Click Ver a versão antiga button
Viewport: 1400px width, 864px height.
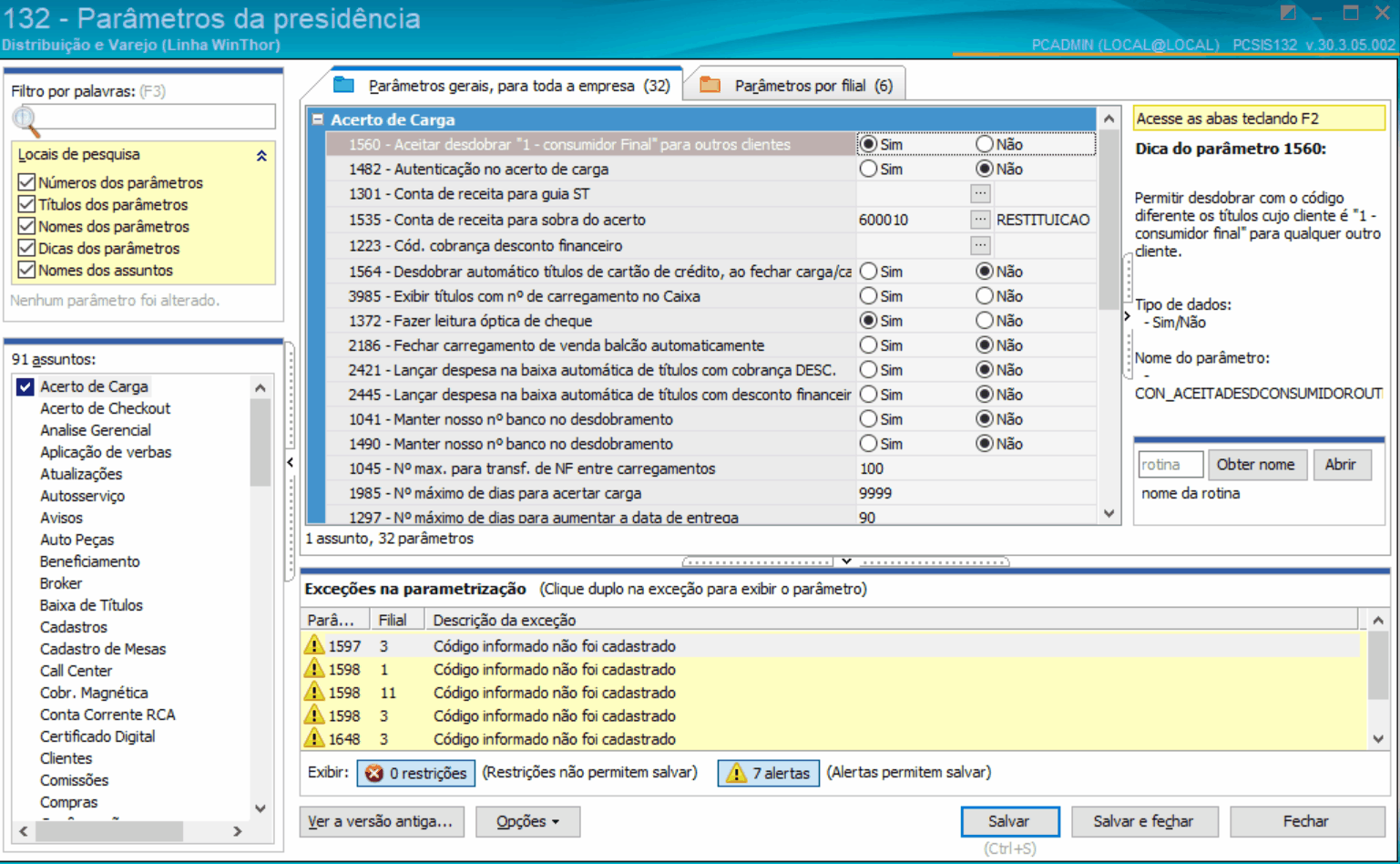point(381,821)
